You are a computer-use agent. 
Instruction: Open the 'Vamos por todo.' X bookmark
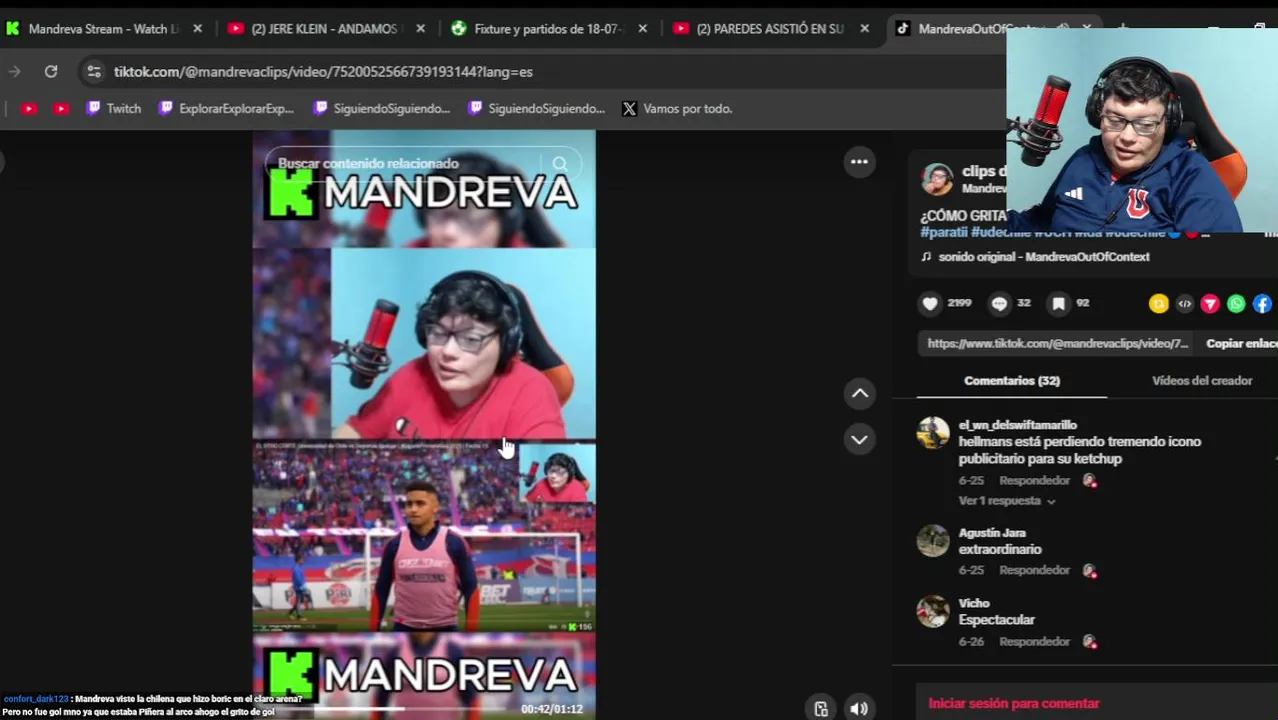[677, 108]
